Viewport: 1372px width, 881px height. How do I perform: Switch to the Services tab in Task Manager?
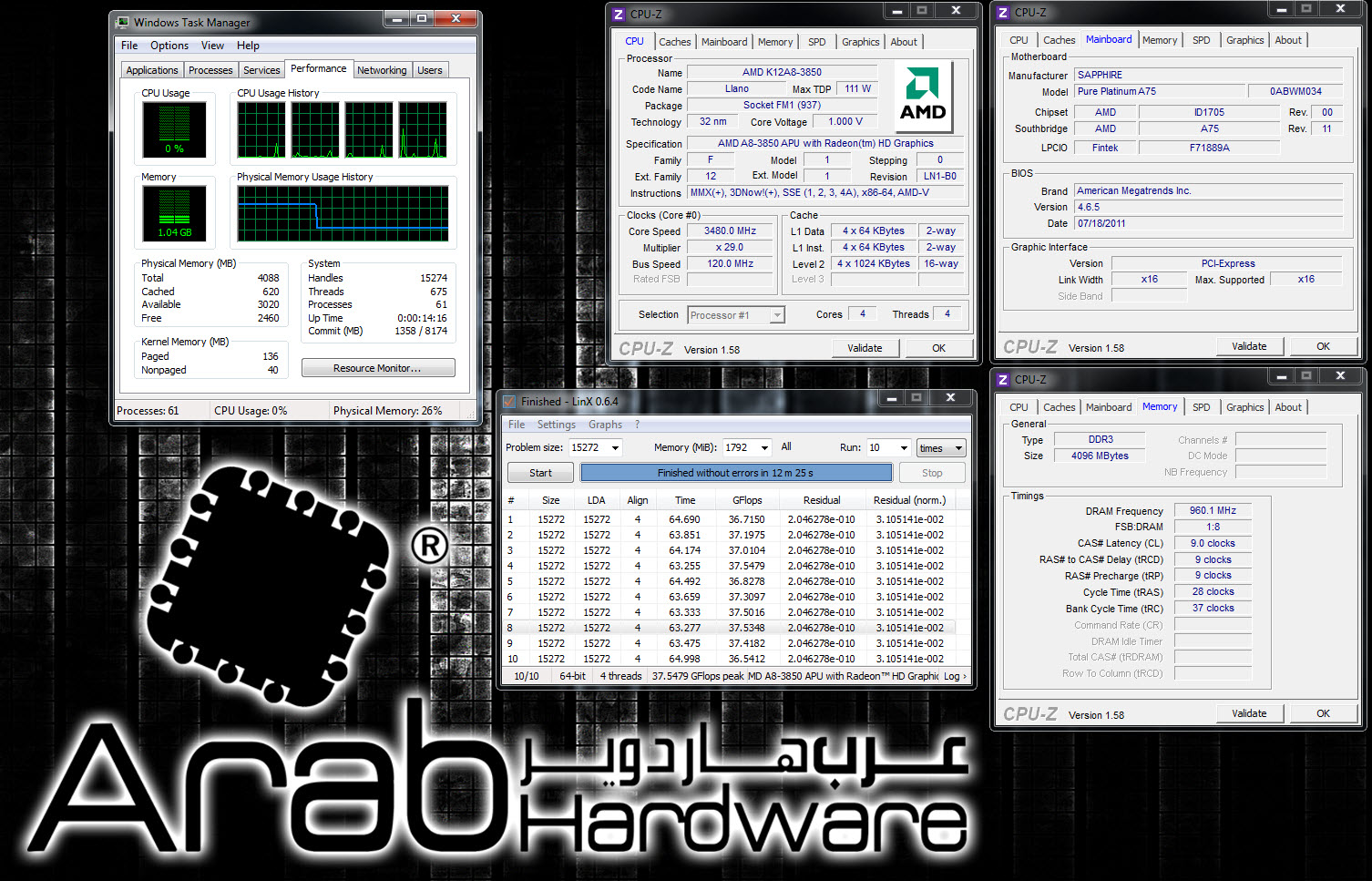point(261,70)
